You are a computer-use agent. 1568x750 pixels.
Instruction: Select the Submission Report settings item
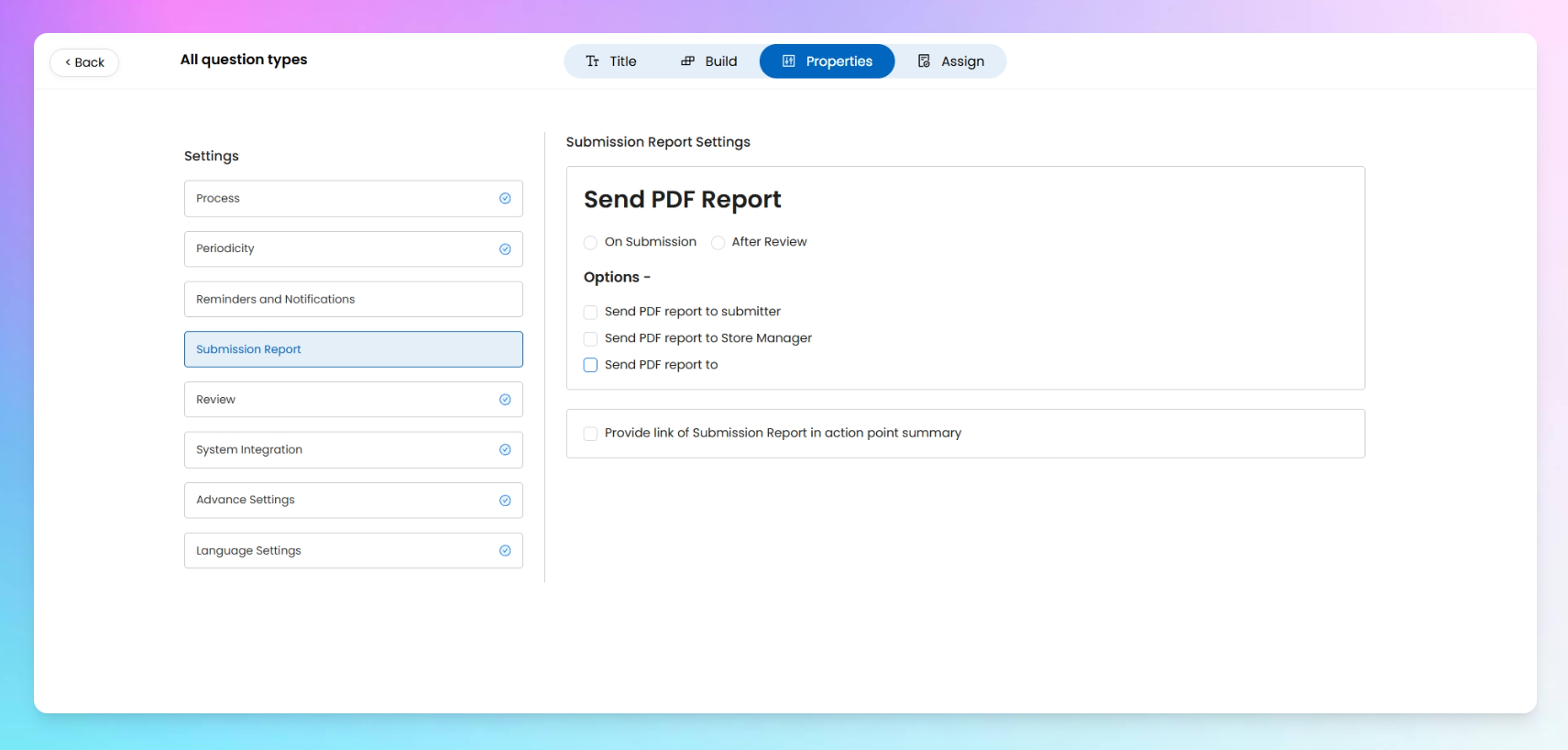coord(353,349)
